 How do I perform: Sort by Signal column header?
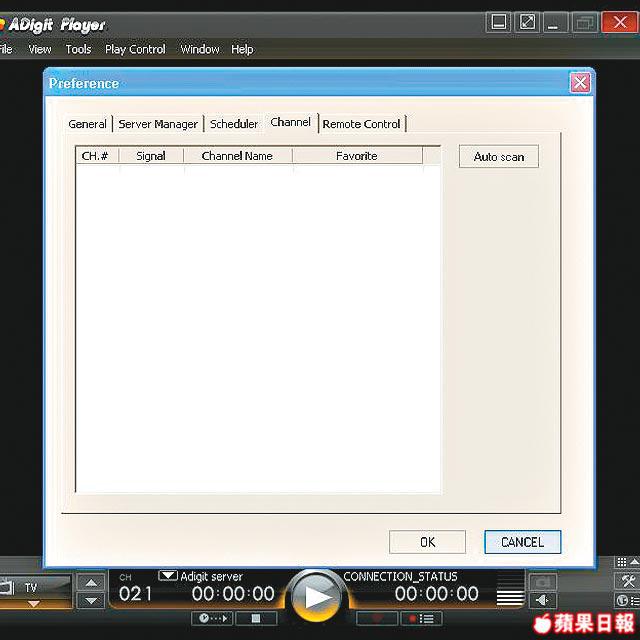tap(151, 156)
